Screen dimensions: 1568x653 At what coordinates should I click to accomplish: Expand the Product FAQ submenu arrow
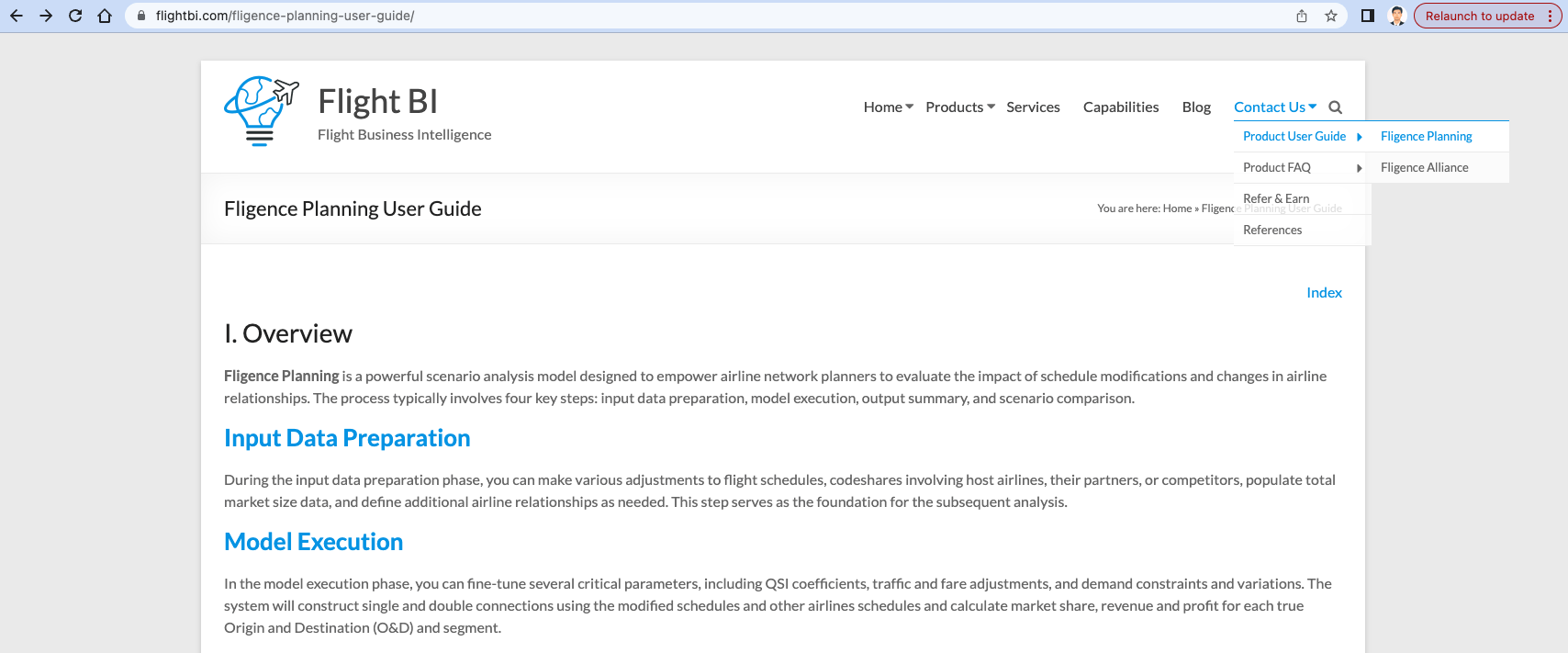[x=1360, y=168]
